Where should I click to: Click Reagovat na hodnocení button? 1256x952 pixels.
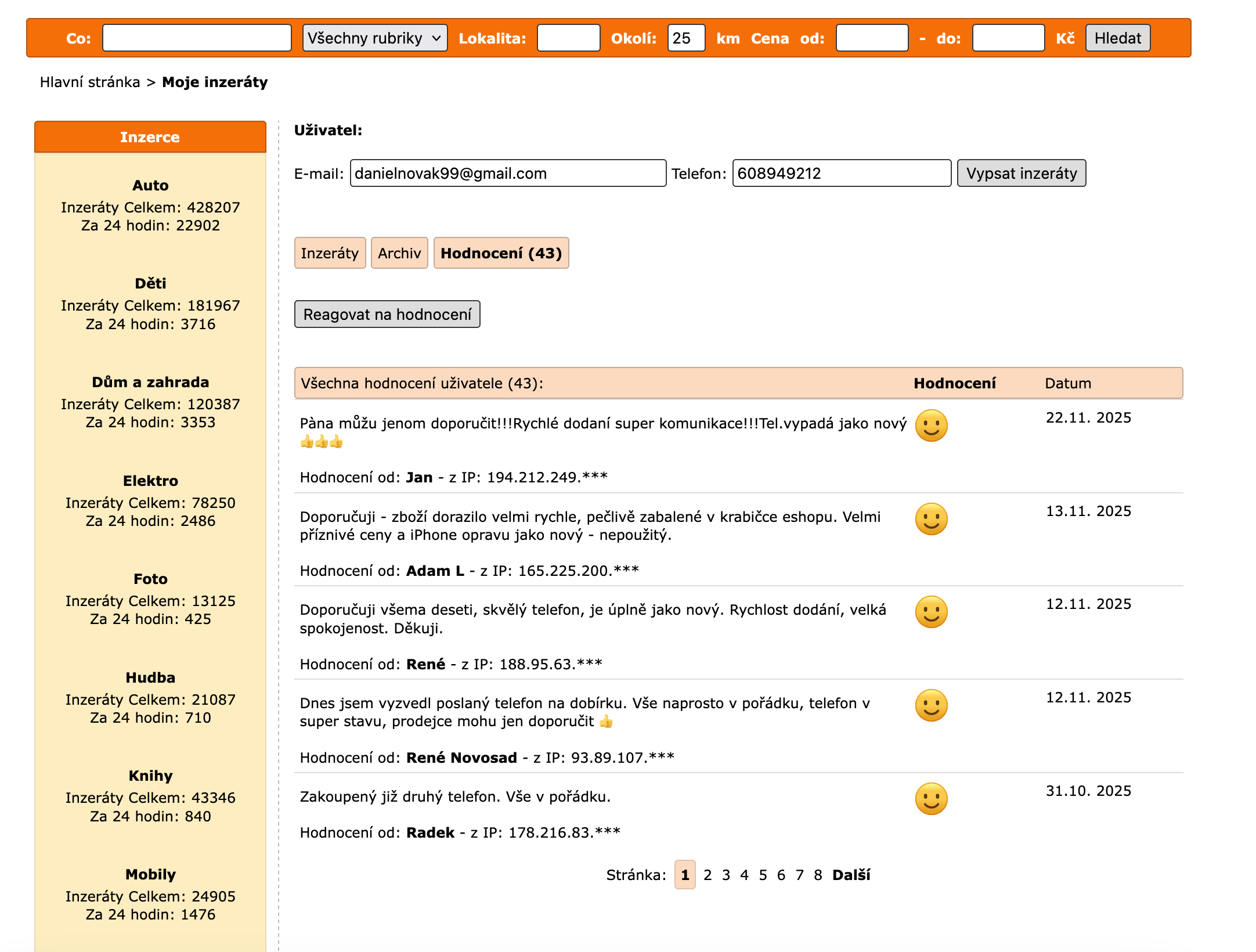click(x=387, y=315)
